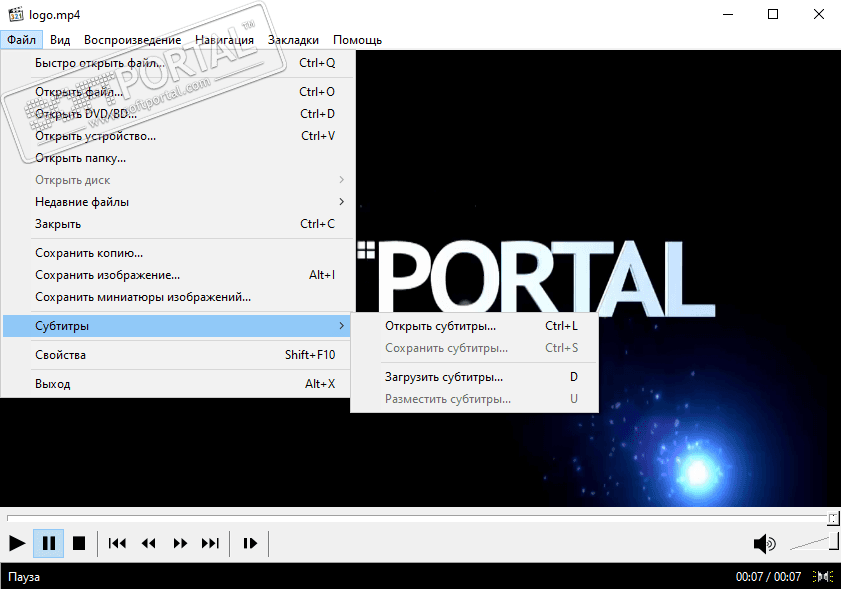Select Разместить субтитры... in submenu
The height and width of the screenshot is (590, 841).
point(474,399)
